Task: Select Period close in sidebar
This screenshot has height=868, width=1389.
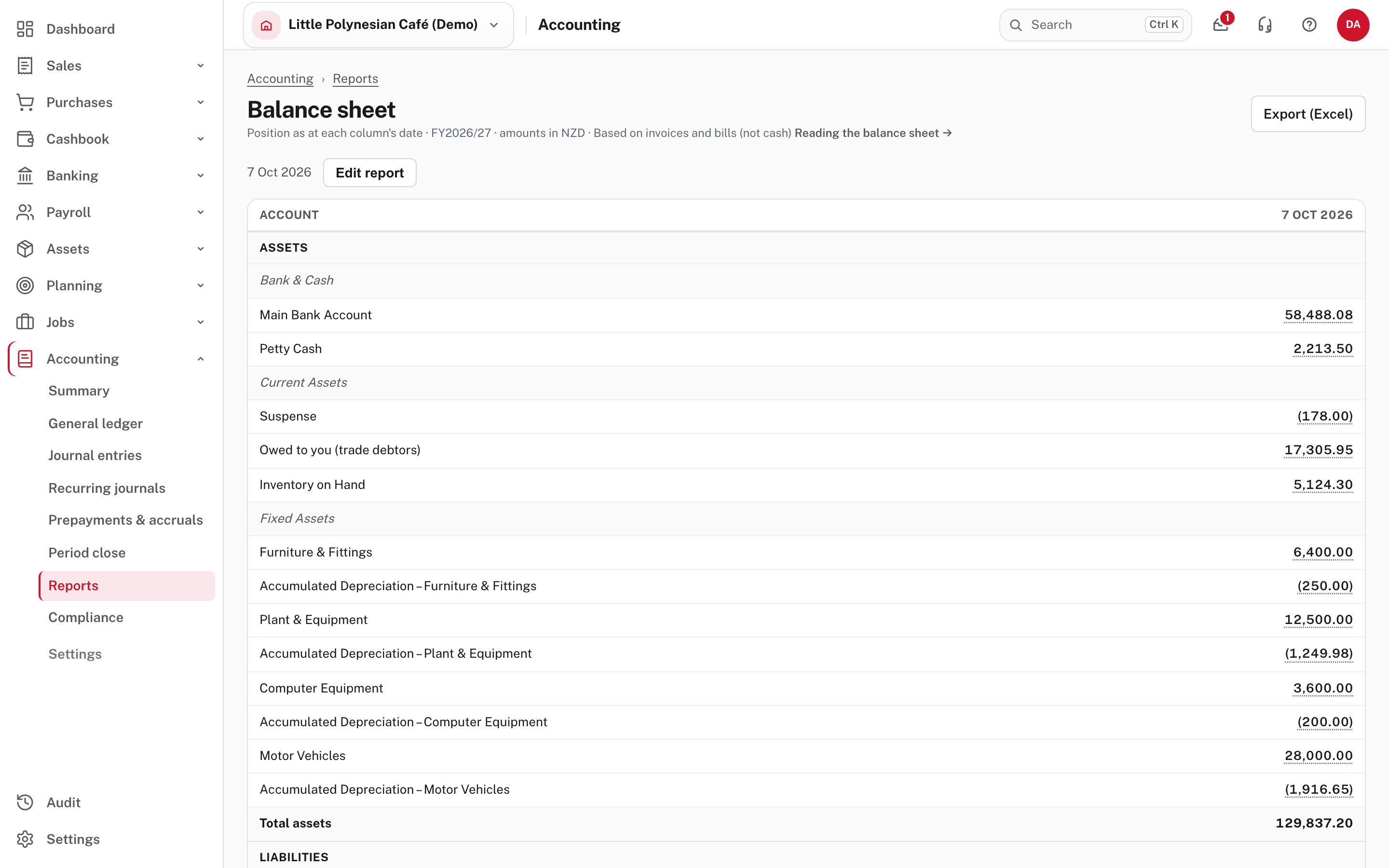Action: [x=87, y=553]
